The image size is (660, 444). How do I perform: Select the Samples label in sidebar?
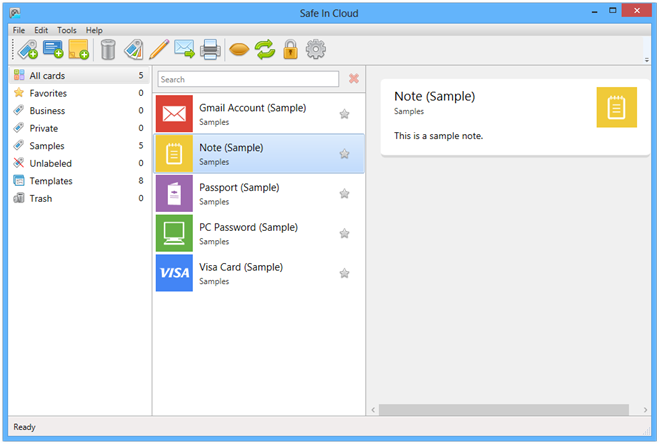tap(79, 146)
